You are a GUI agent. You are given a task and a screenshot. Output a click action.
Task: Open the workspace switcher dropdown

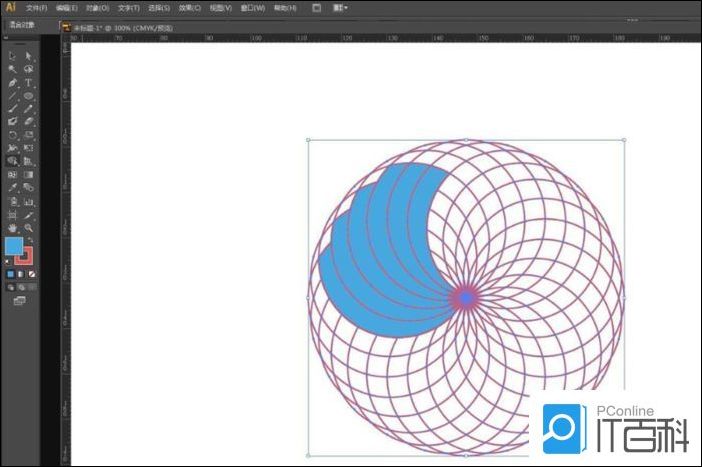(x=340, y=7)
